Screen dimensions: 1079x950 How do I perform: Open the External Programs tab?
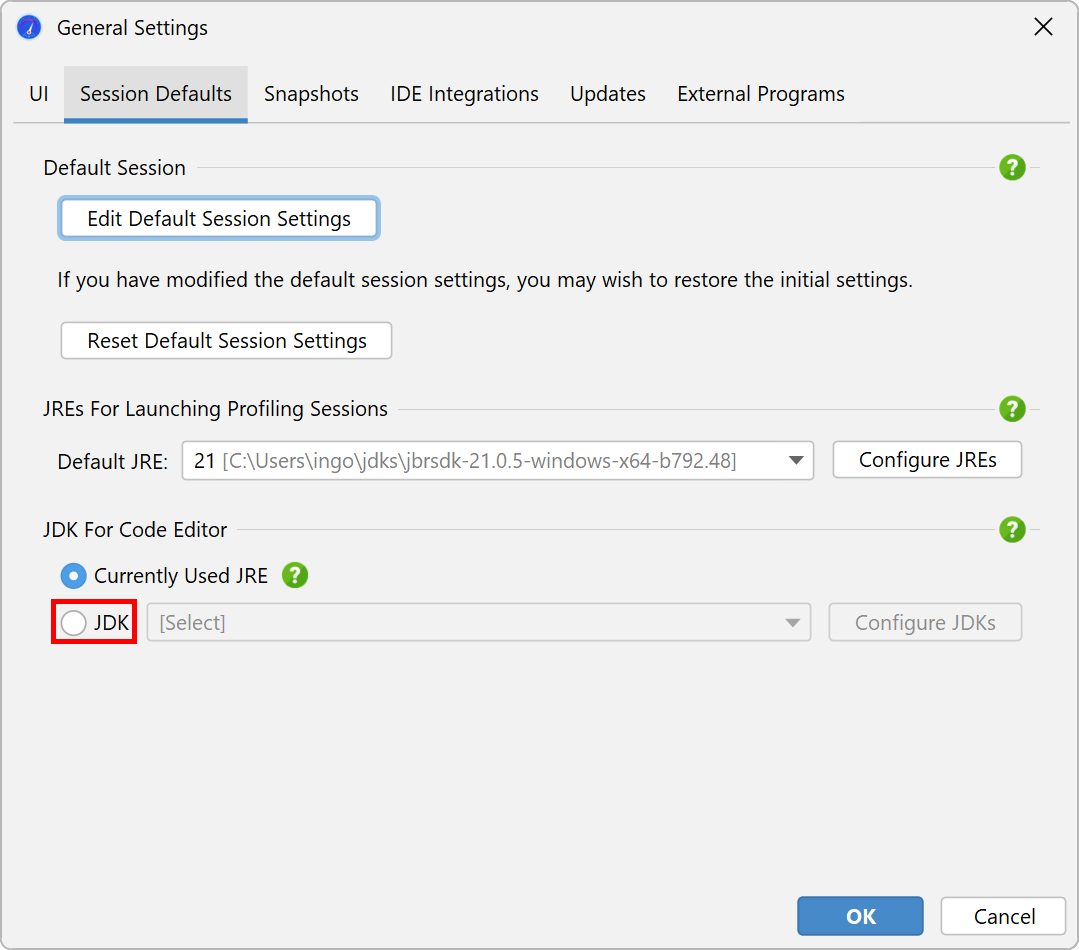coord(760,94)
